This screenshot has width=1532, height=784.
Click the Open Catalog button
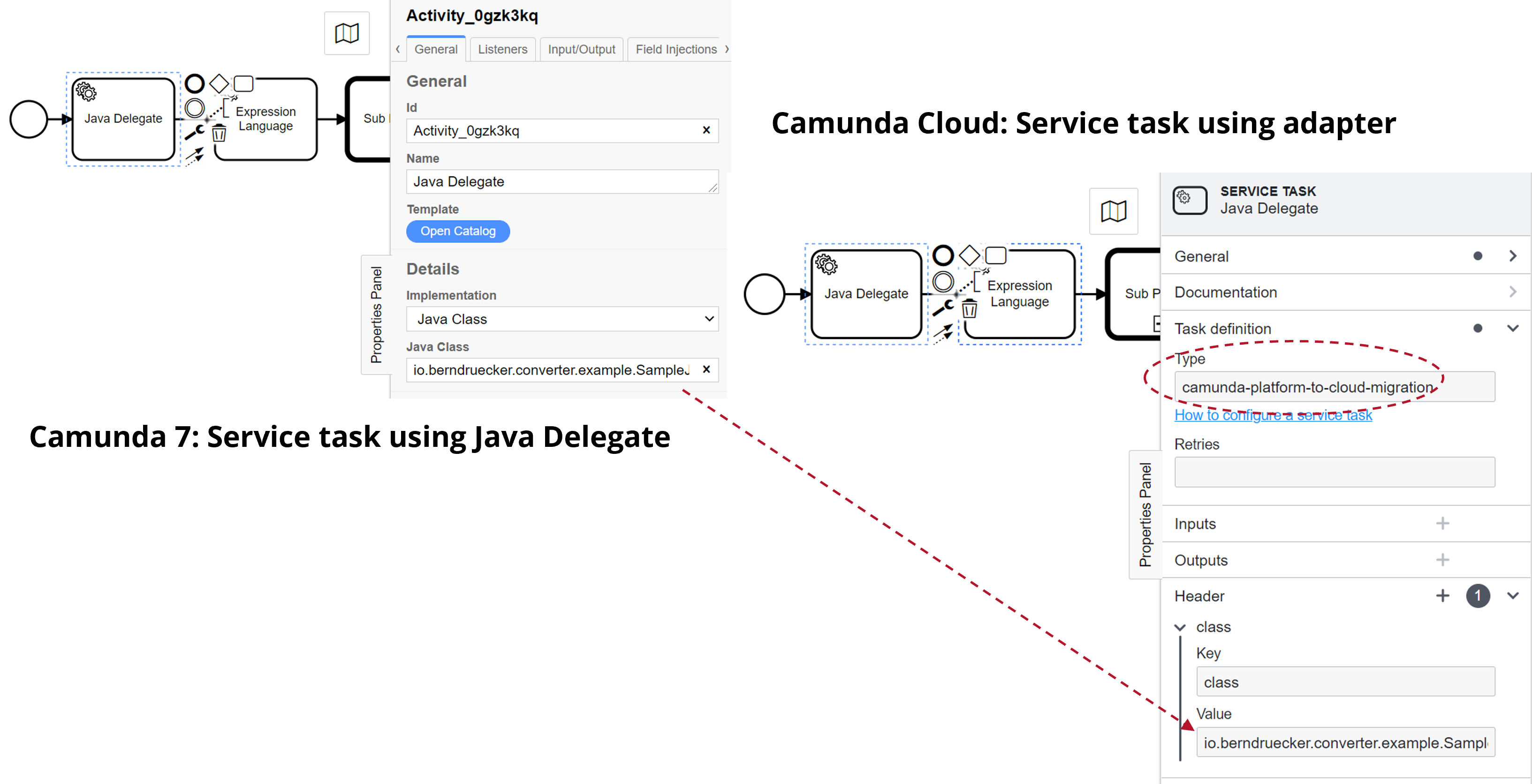(x=458, y=231)
